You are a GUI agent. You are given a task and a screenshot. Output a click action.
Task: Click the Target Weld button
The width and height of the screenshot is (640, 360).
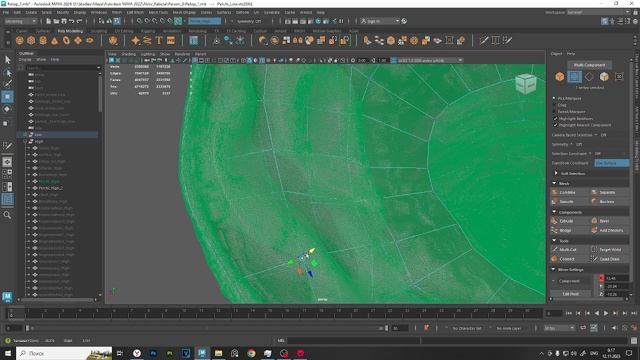tap(610, 249)
